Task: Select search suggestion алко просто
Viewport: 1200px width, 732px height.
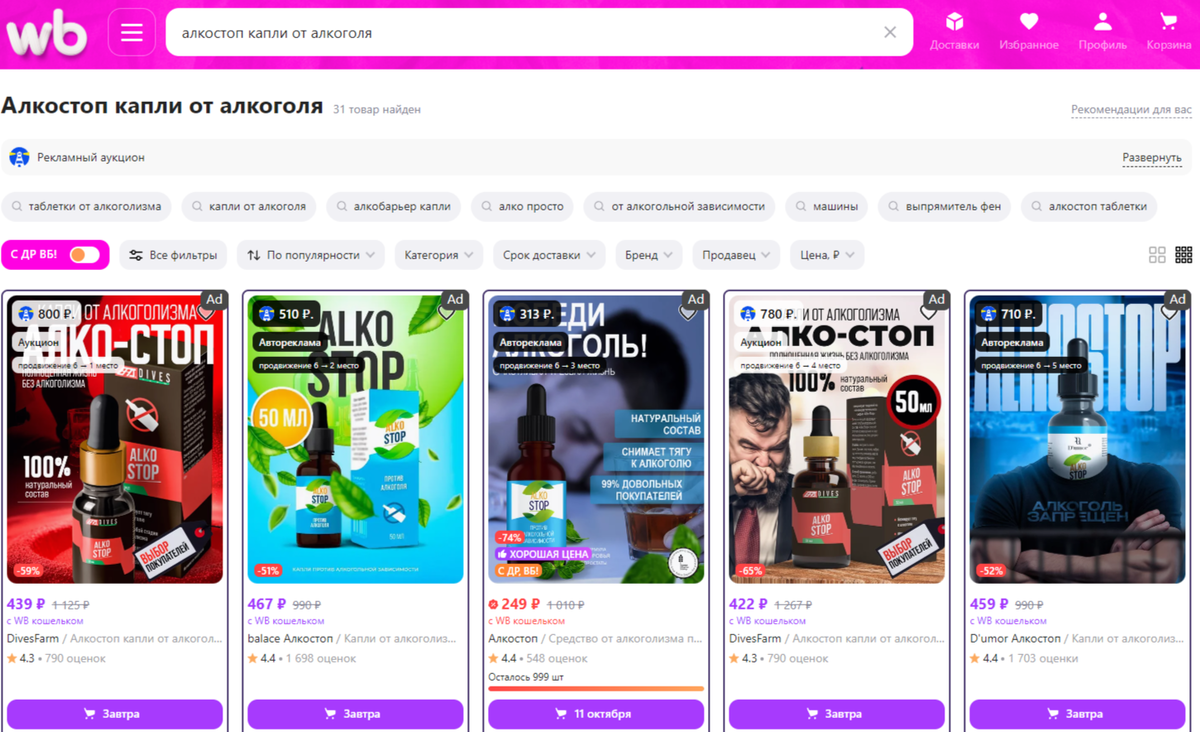Action: coord(522,207)
